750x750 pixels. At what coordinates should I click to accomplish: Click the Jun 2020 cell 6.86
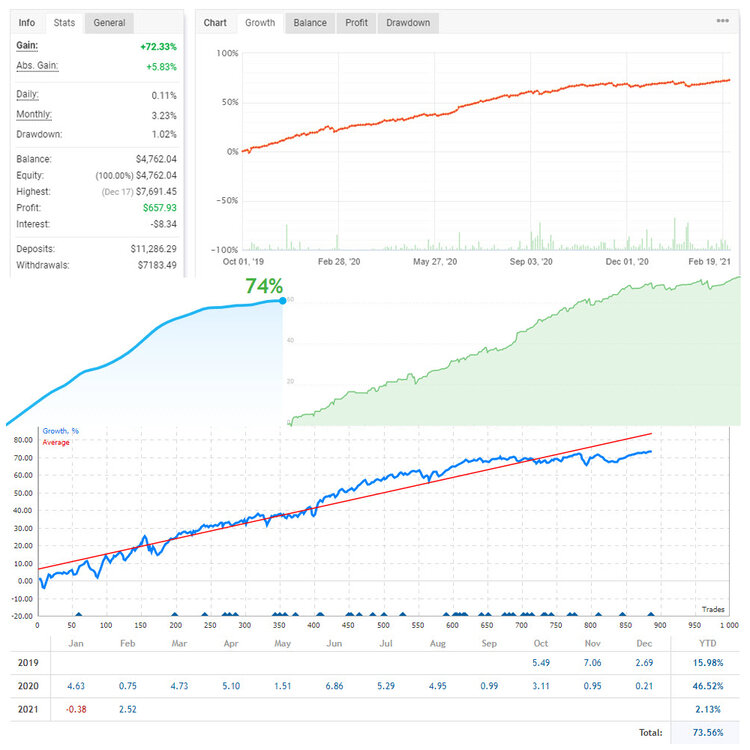point(334,686)
